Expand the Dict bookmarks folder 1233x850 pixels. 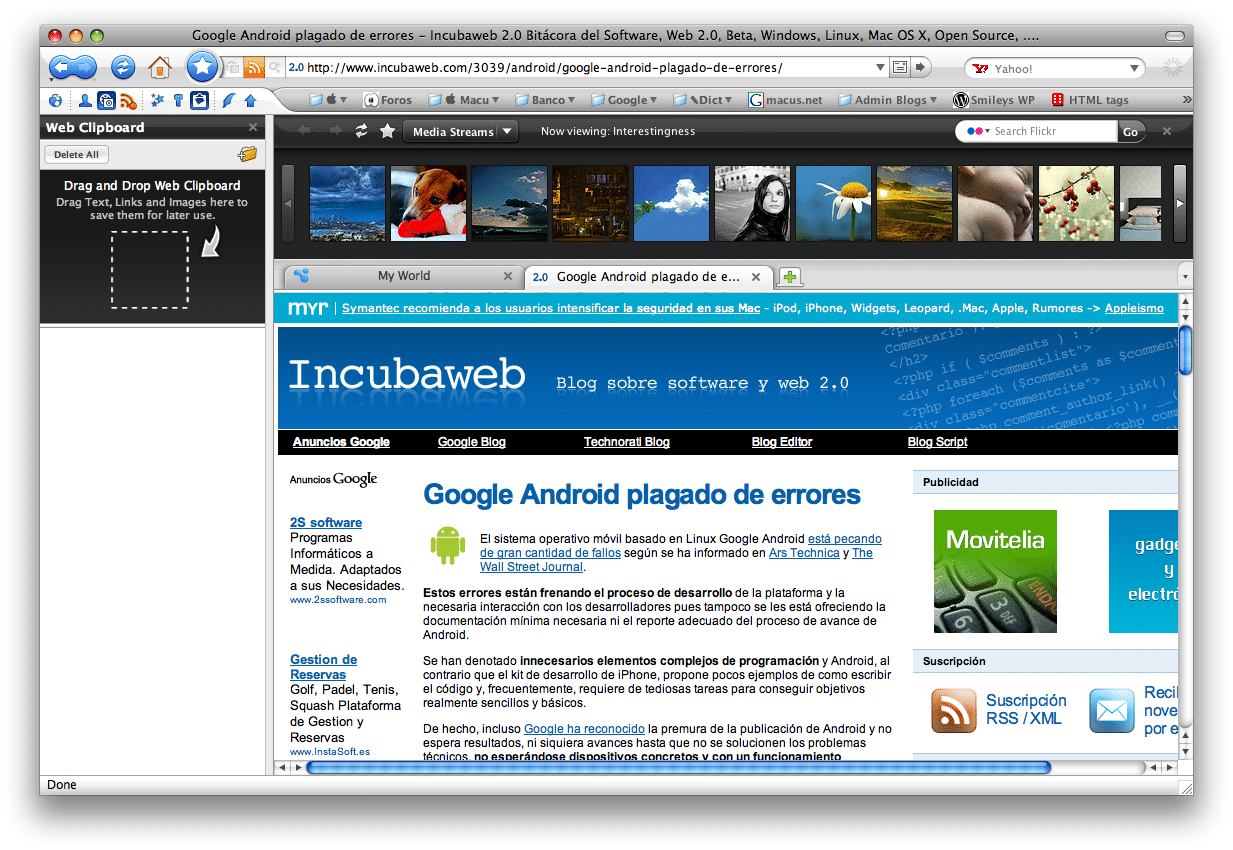tap(703, 100)
